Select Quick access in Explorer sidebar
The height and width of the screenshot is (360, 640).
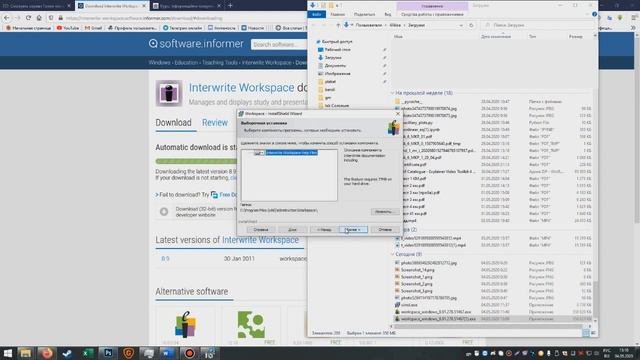pos(334,42)
